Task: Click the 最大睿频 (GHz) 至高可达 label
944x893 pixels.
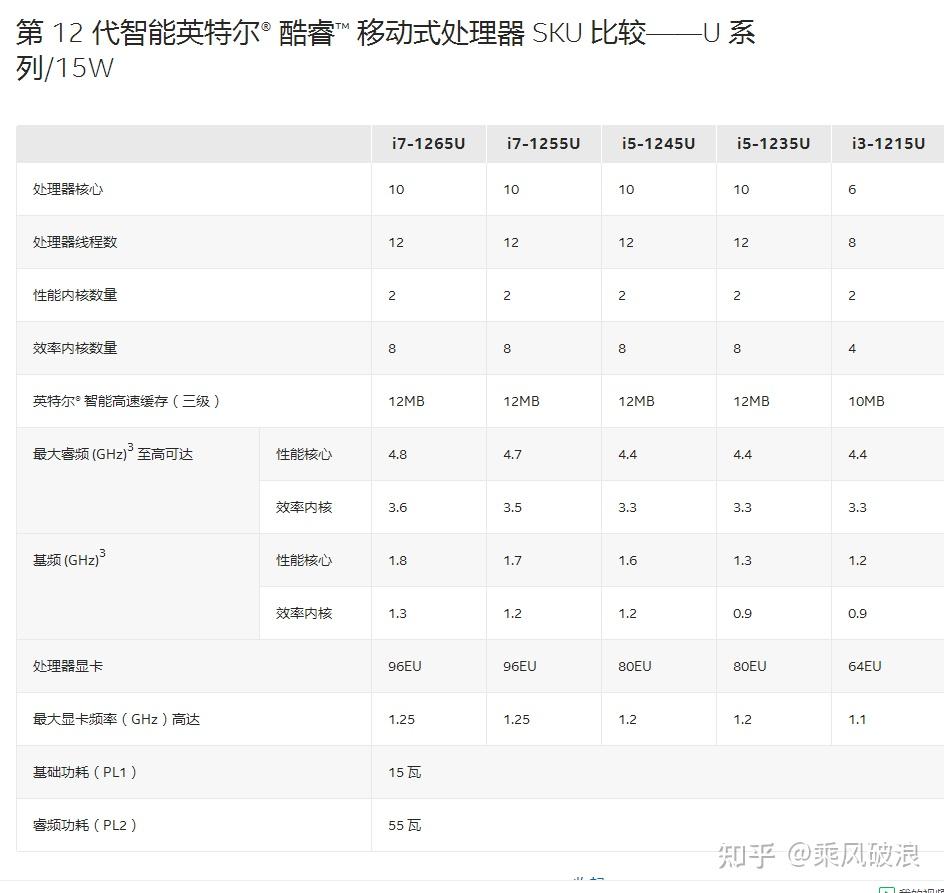Action: 113,453
